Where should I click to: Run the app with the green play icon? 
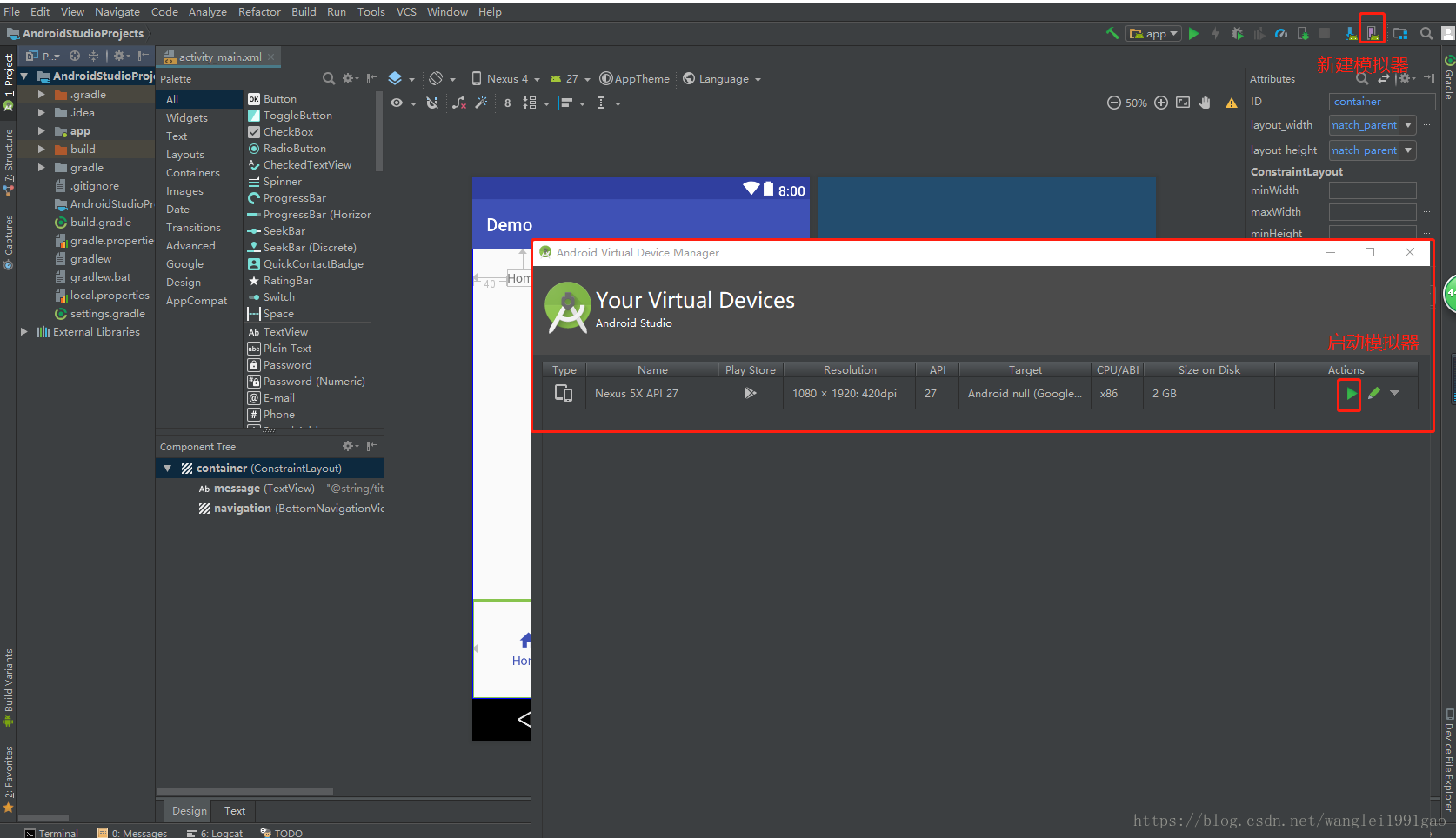pos(1194,33)
